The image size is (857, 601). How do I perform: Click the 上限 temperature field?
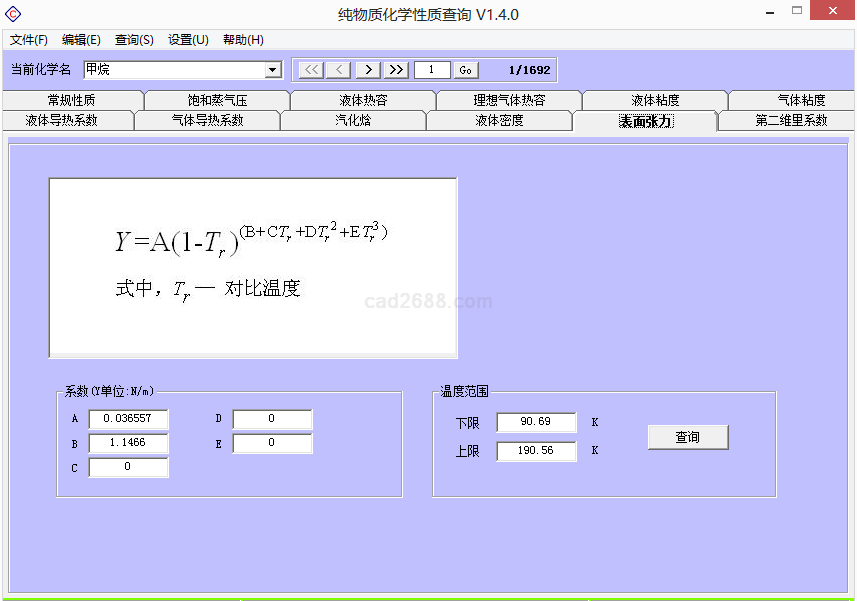[x=536, y=451]
